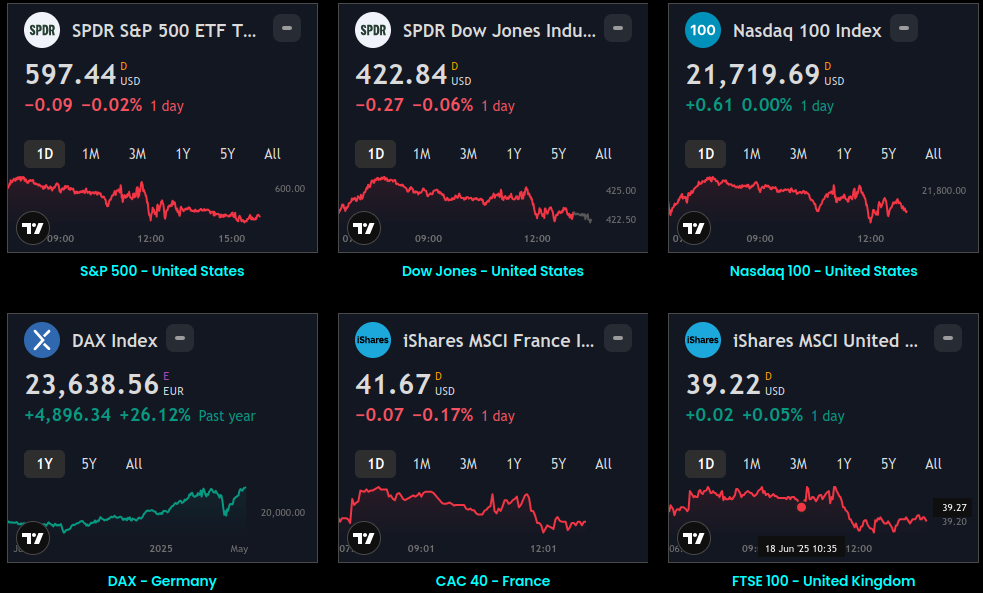Image resolution: width=983 pixels, height=593 pixels.
Task: Toggle the minus button beside DAX Index
Action: point(180,338)
